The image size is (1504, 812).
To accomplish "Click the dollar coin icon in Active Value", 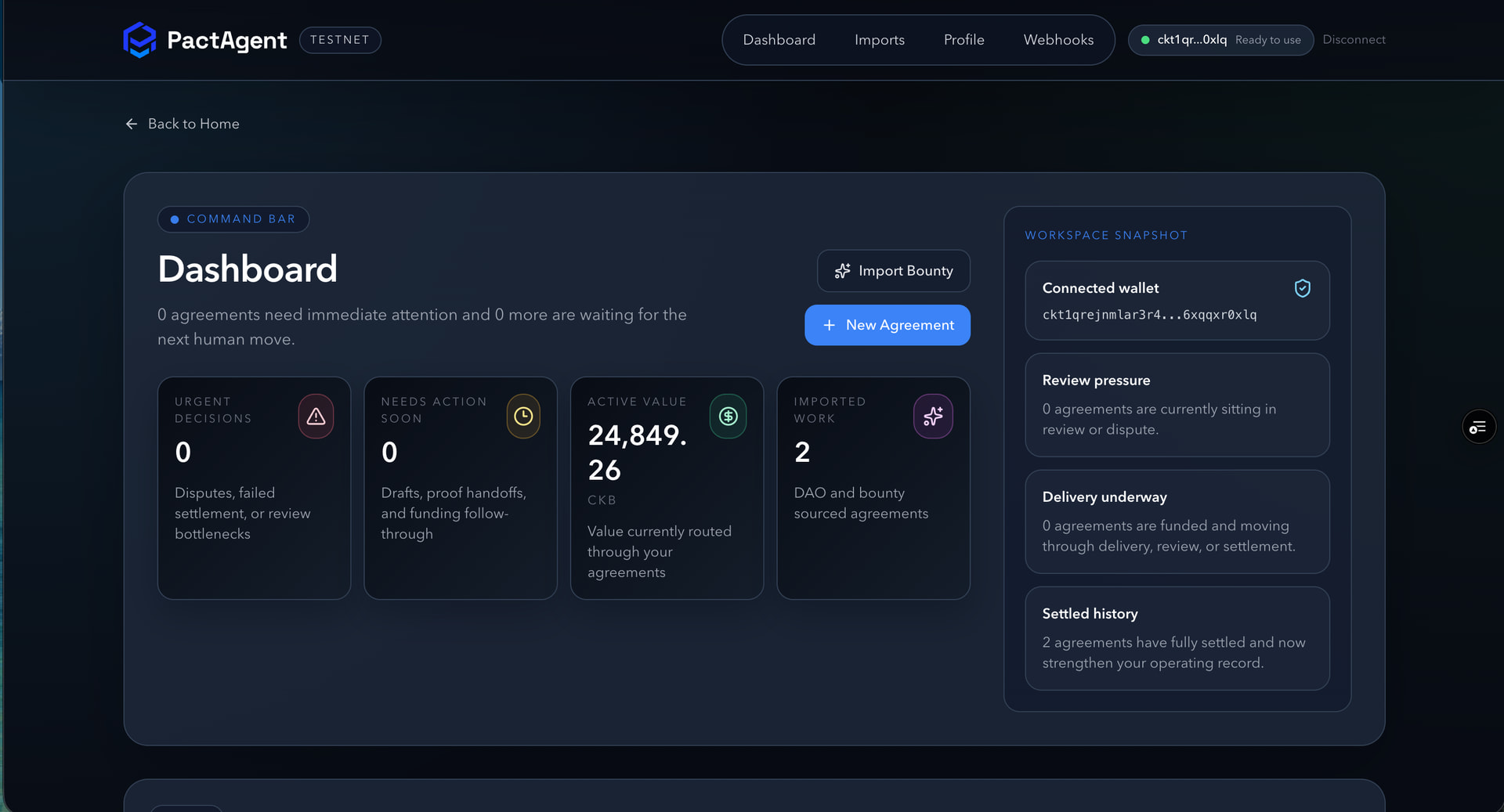I will [x=728, y=417].
